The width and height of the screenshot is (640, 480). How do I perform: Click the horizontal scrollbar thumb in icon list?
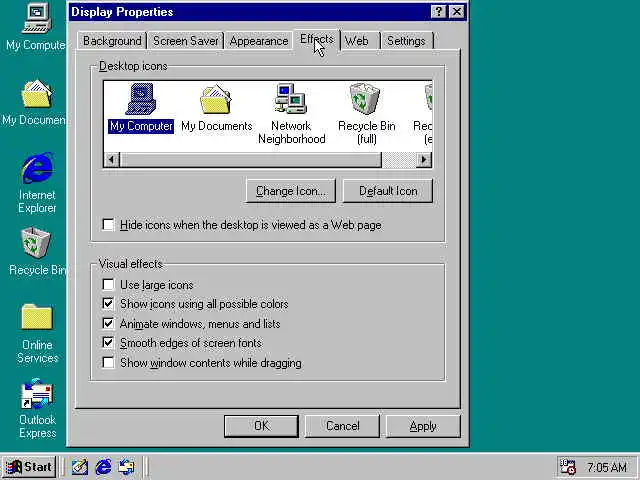(x=250, y=159)
